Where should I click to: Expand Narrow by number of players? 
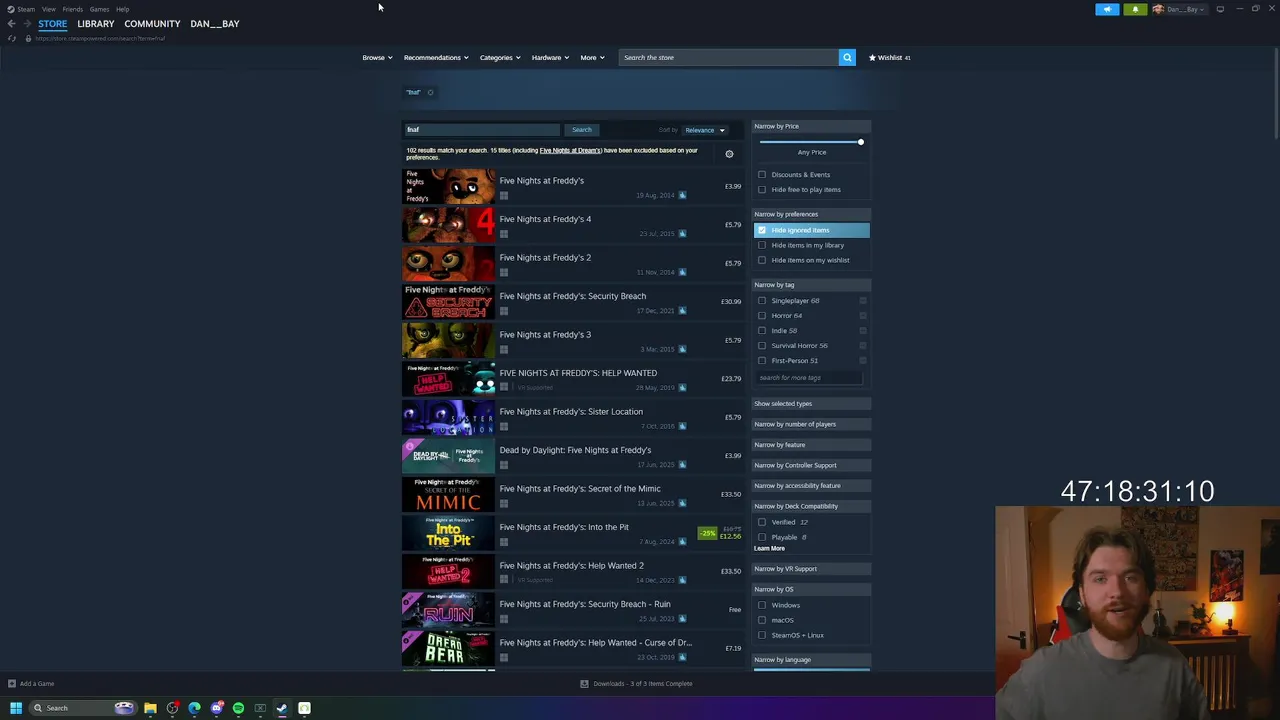(811, 424)
